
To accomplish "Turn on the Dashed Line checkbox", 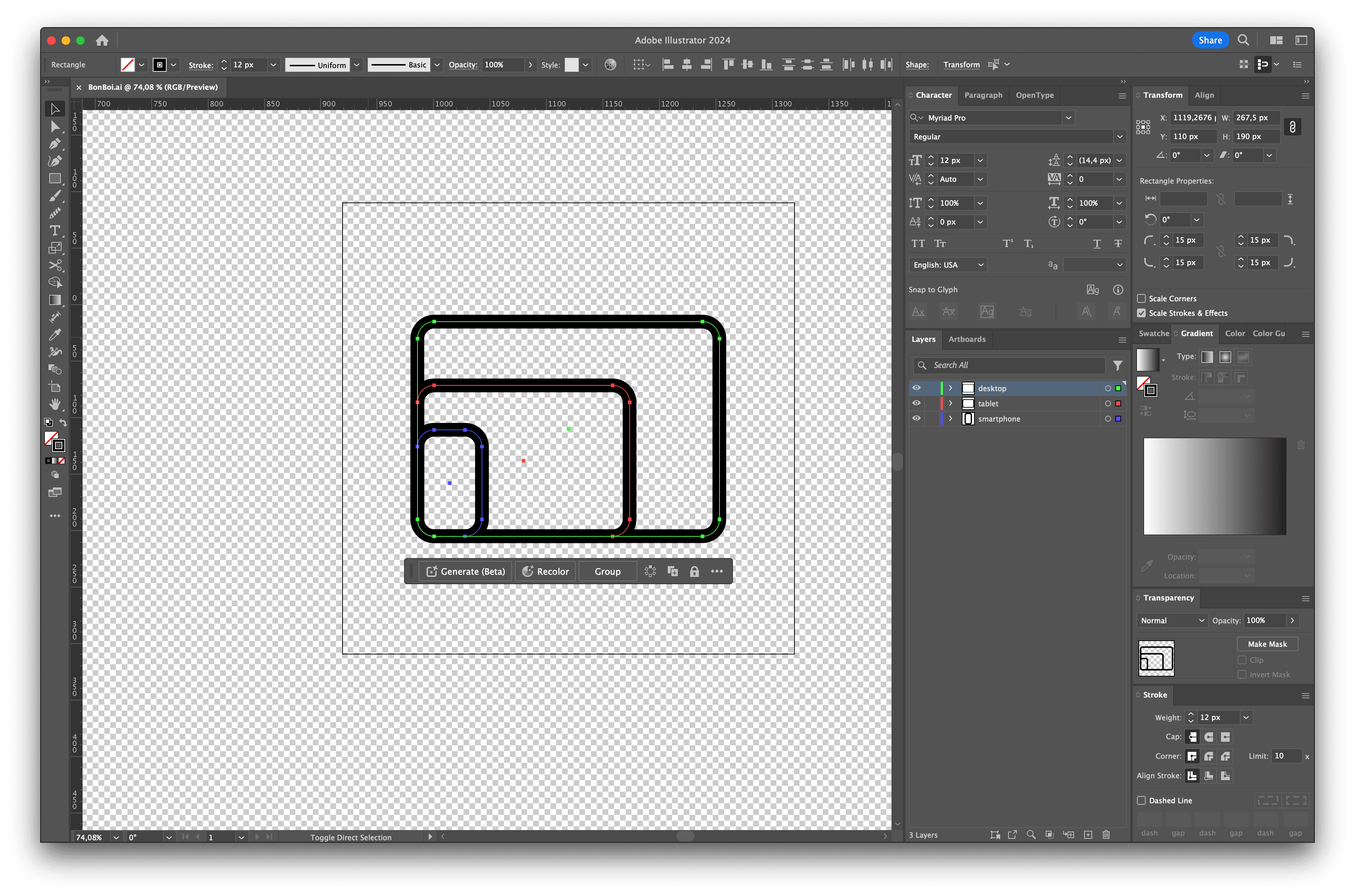I will pyautogui.click(x=1141, y=801).
